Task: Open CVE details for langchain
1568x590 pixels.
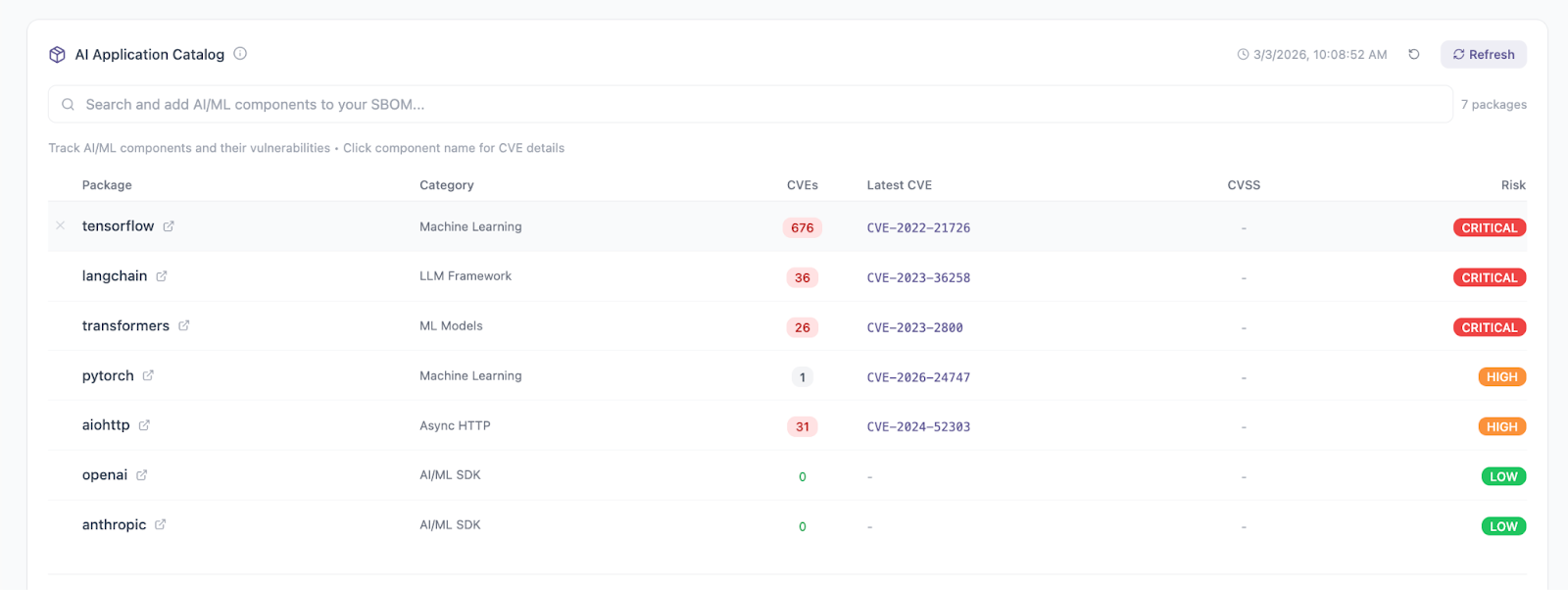Action: 115,276
